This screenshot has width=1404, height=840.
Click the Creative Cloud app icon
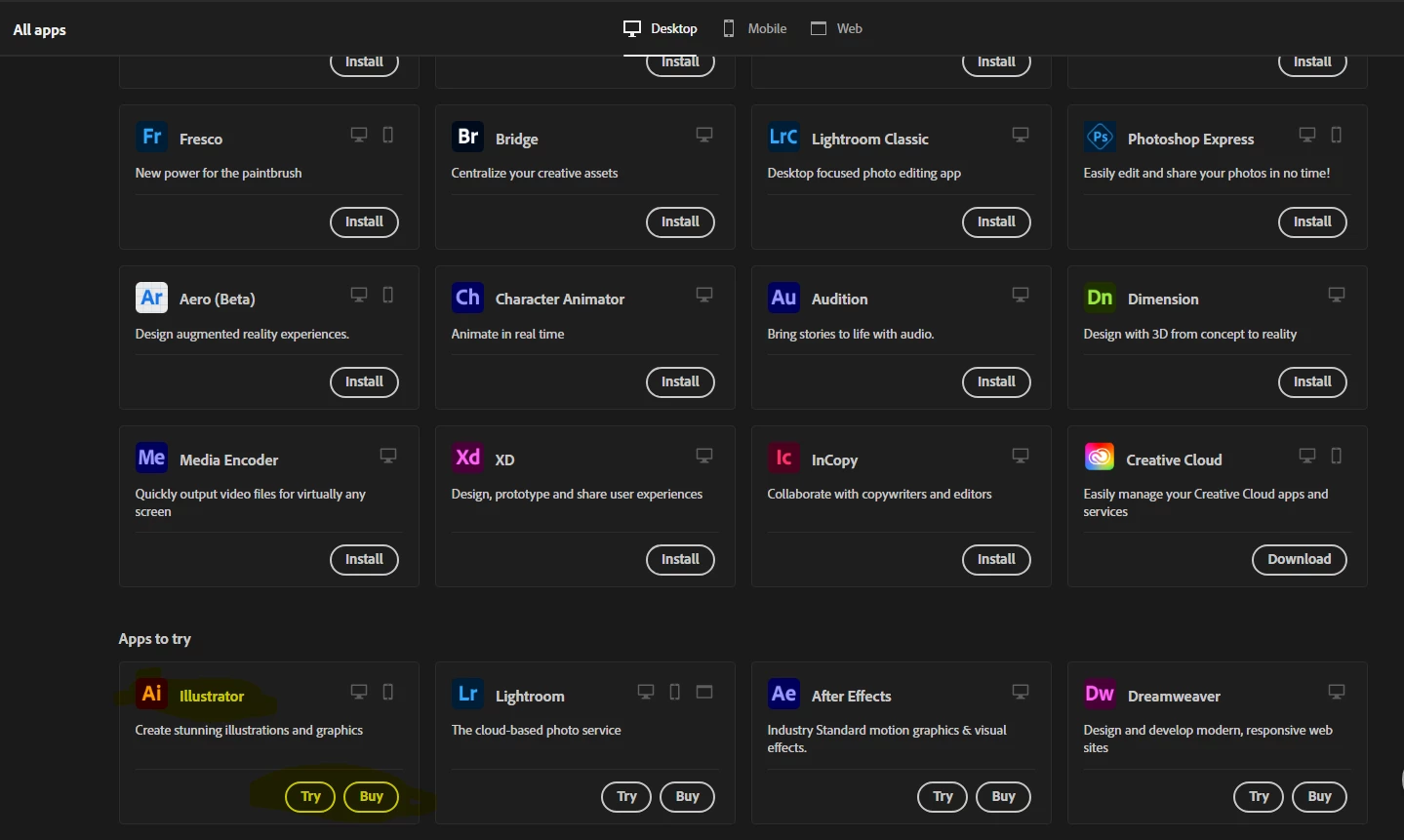(1100, 457)
